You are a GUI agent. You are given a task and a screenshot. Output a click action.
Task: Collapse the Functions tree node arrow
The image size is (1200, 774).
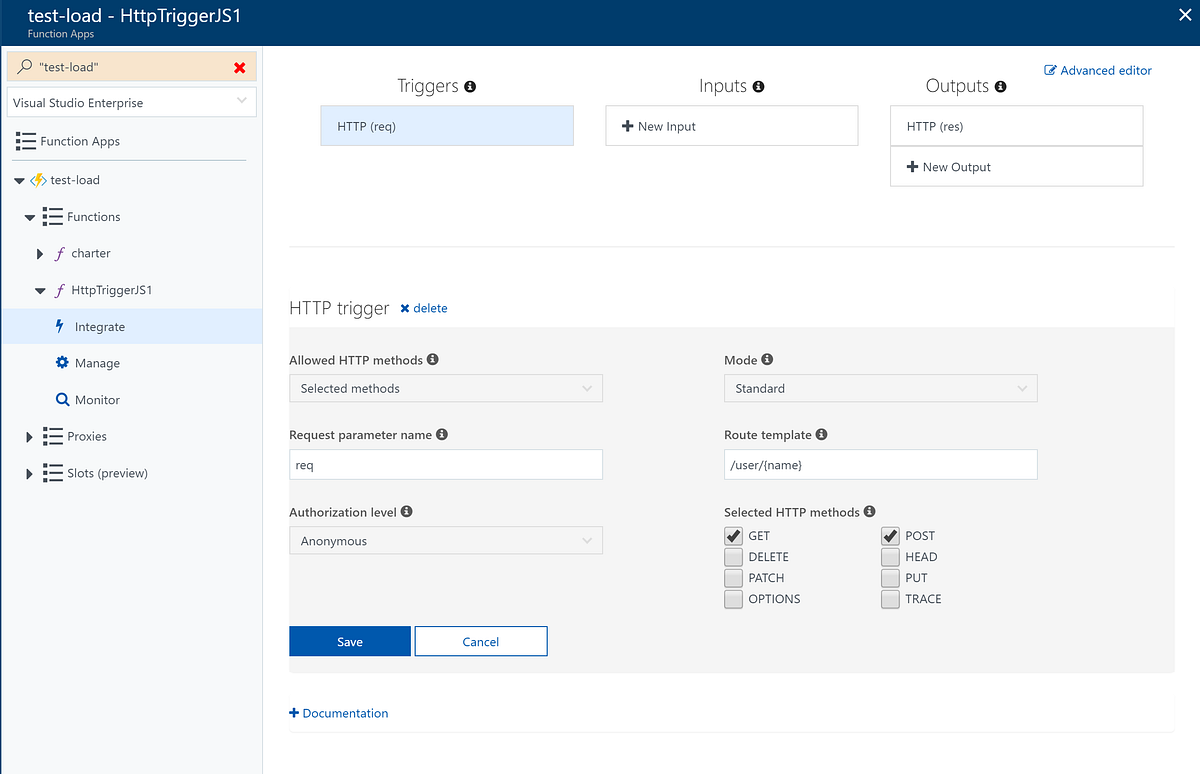30,217
